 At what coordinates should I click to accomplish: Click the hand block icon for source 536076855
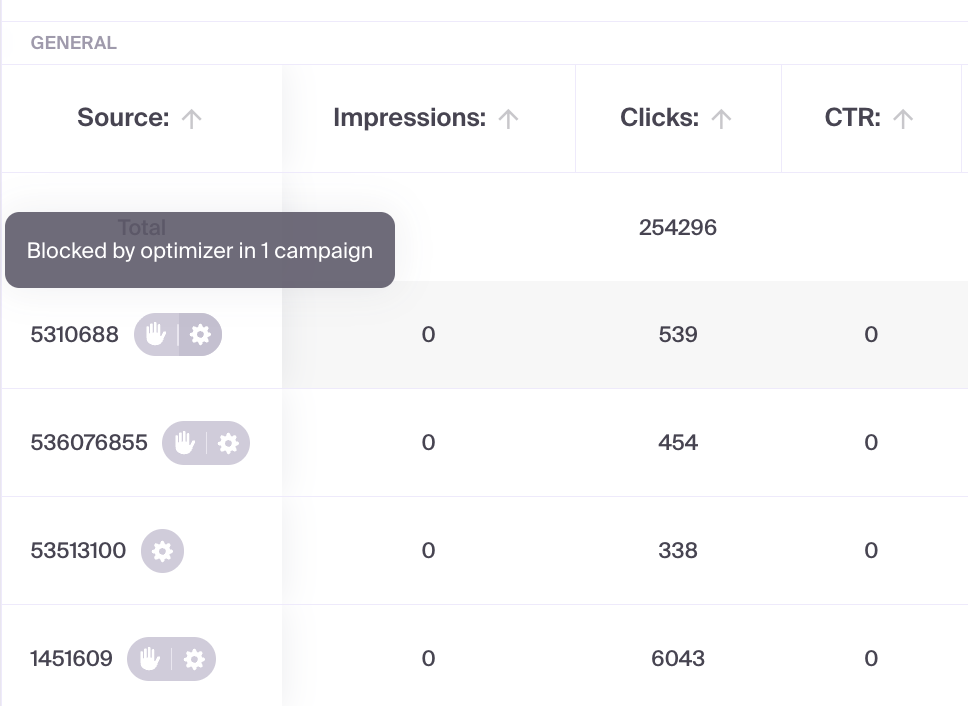click(183, 443)
